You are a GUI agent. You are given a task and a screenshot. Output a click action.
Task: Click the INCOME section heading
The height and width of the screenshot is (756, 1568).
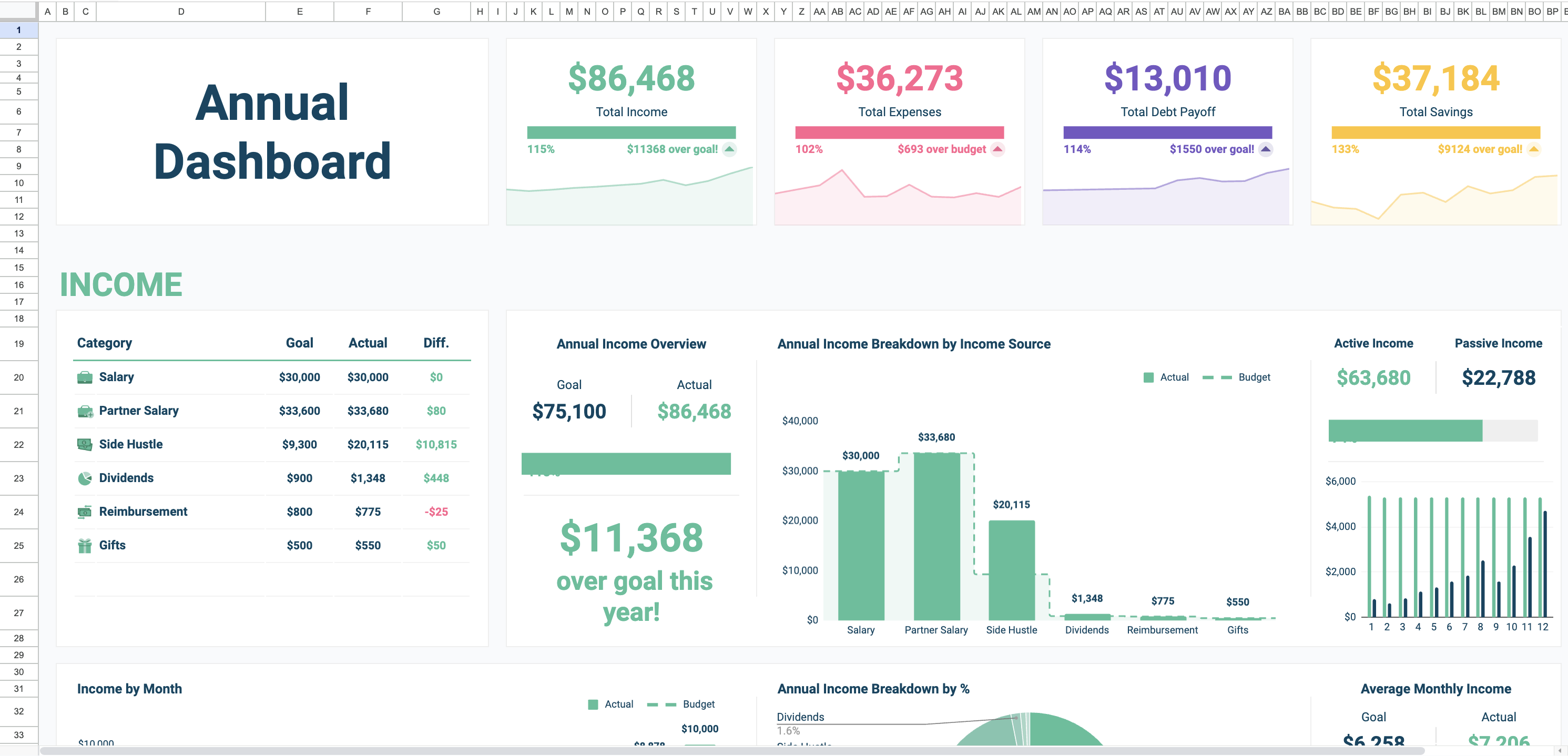point(121,285)
